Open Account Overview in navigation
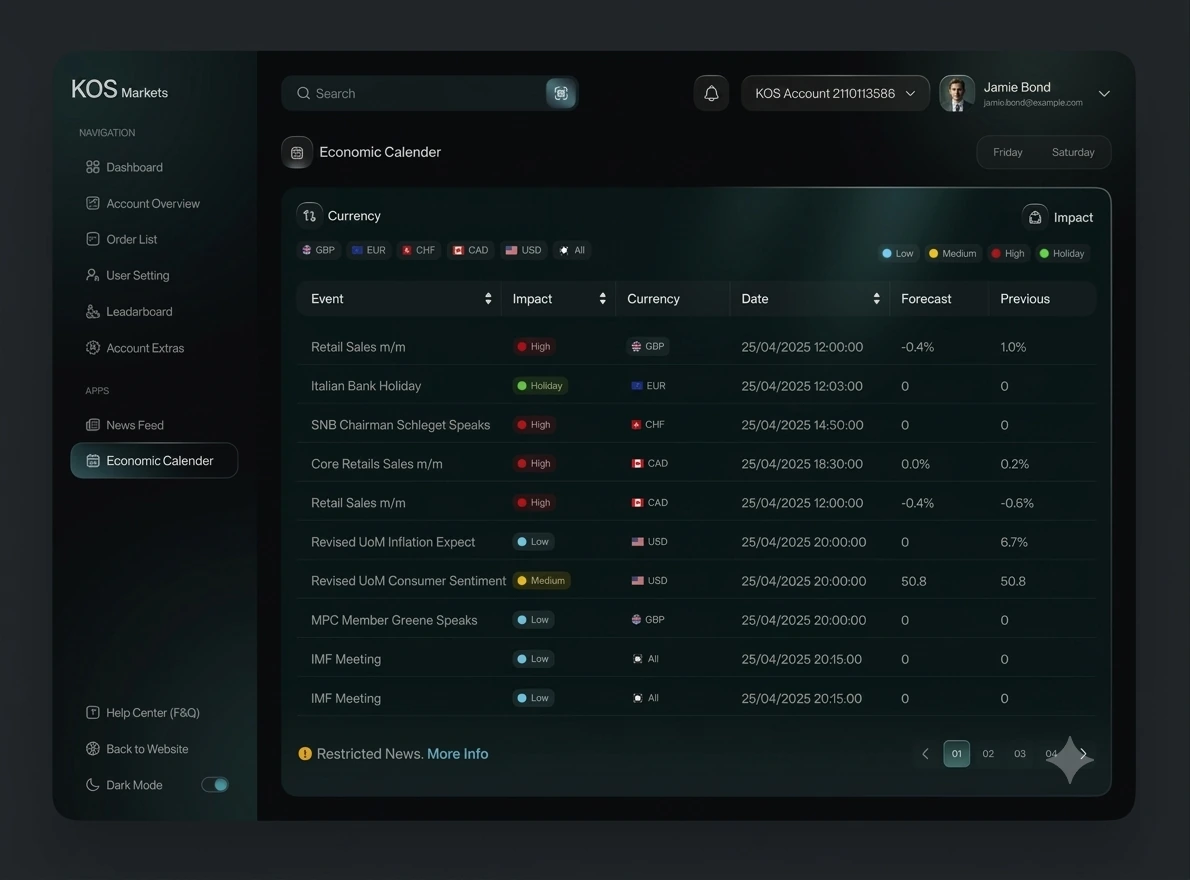This screenshot has height=880, width=1190. [x=143, y=203]
